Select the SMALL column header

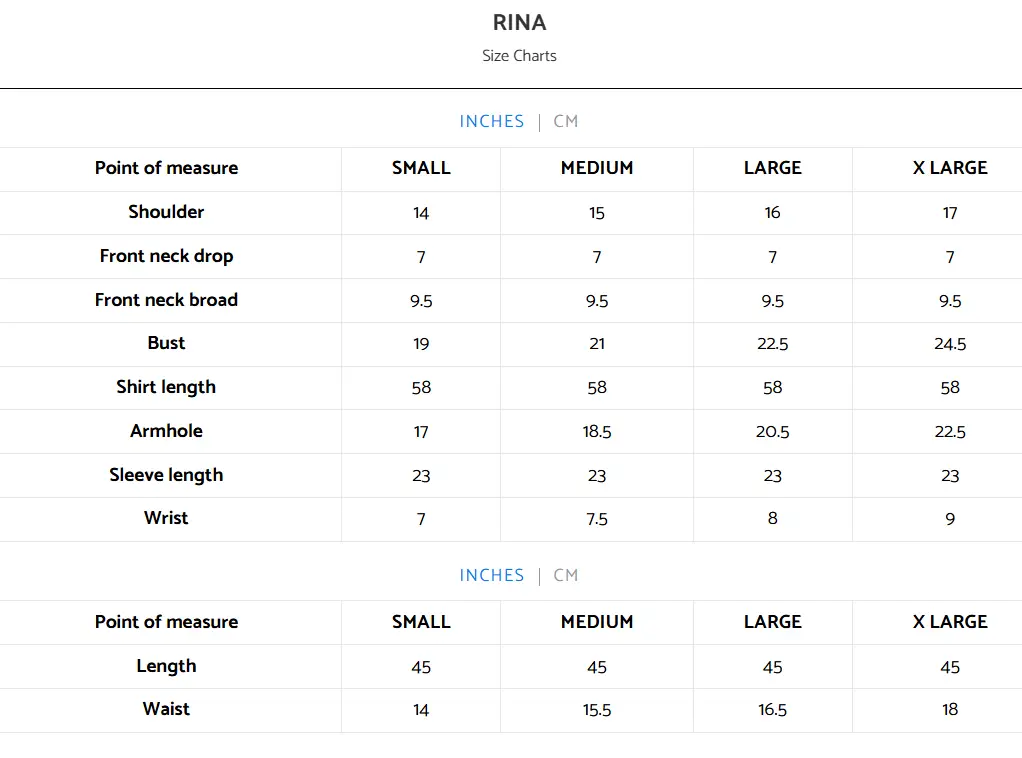coord(421,168)
